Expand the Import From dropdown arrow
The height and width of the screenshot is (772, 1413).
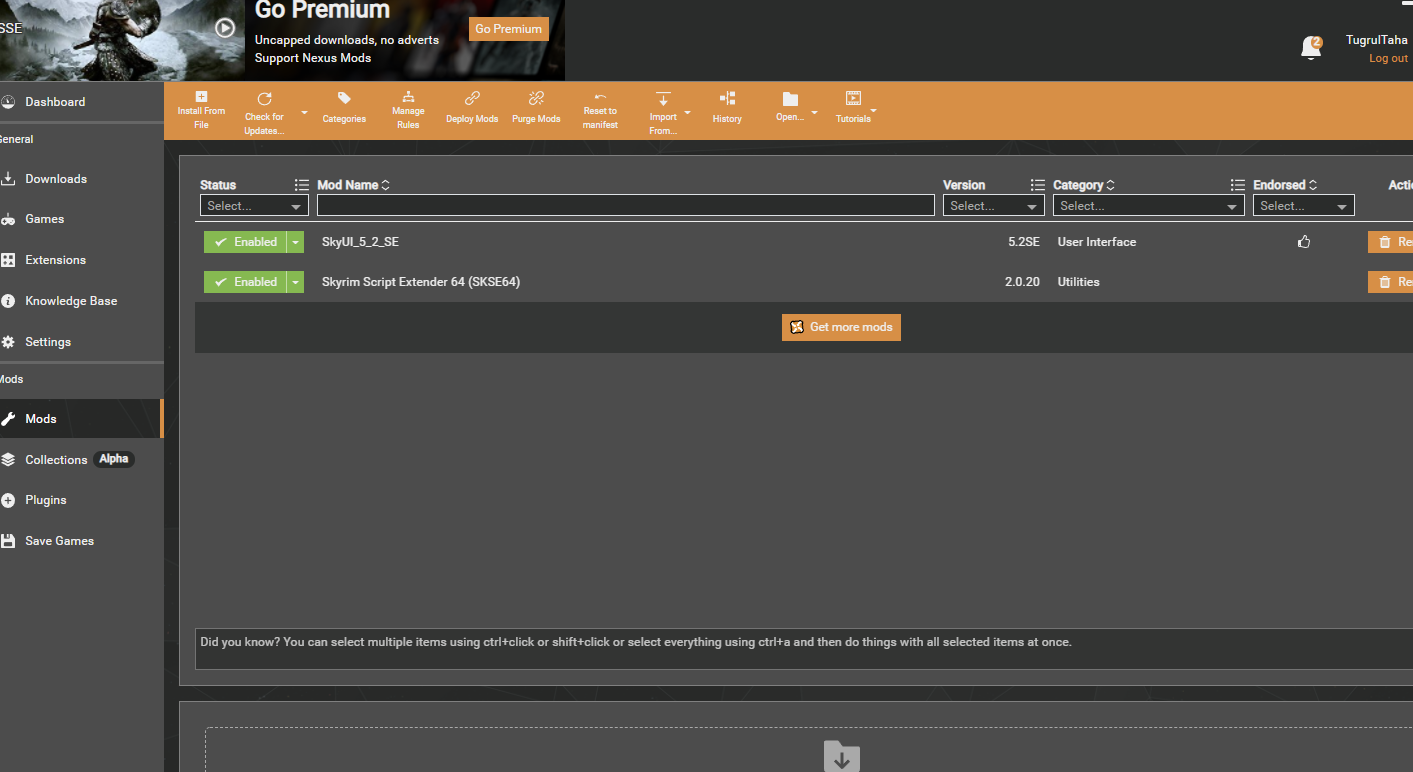[687, 113]
